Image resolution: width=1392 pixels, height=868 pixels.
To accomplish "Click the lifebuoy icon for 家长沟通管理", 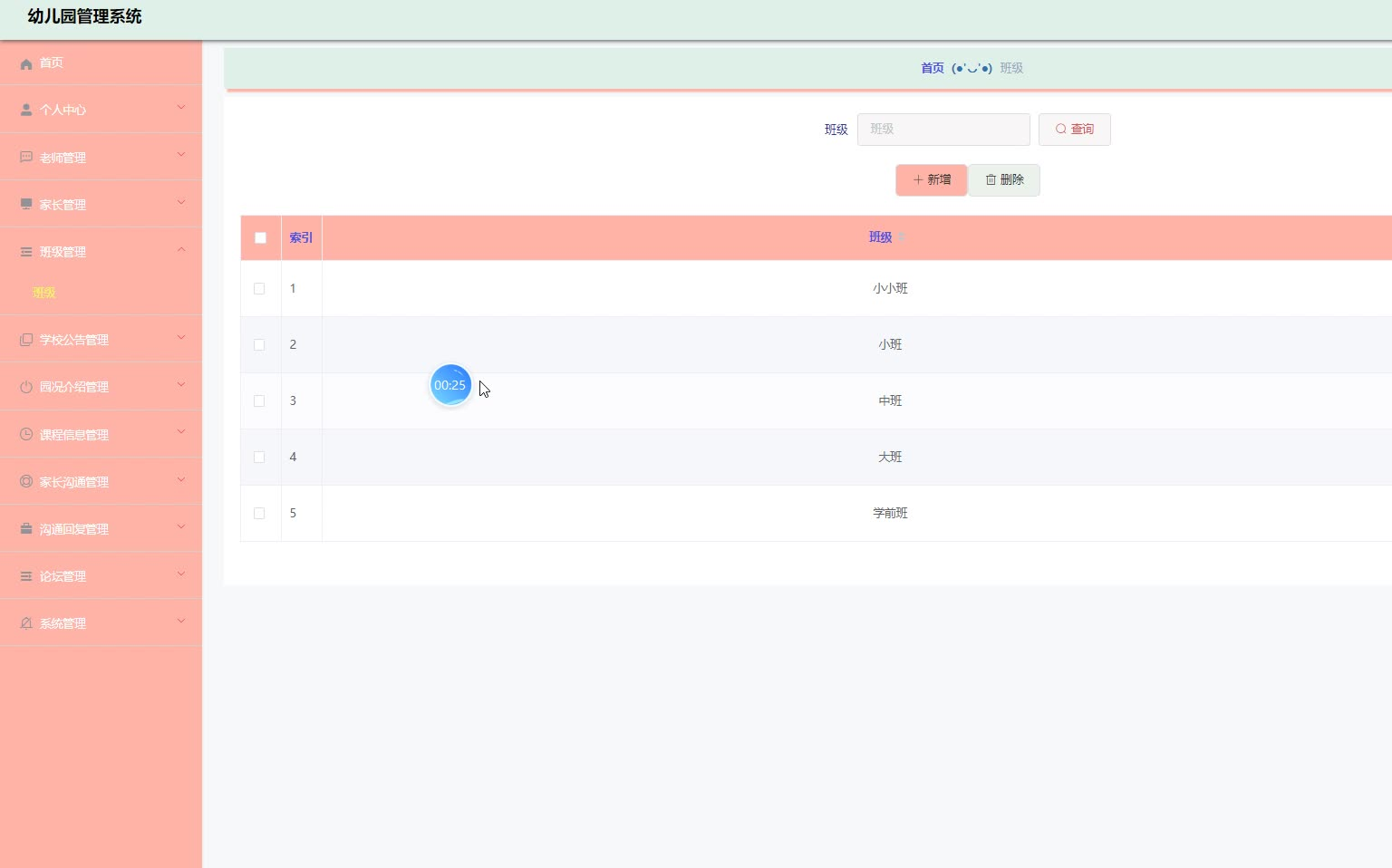I will point(26,481).
